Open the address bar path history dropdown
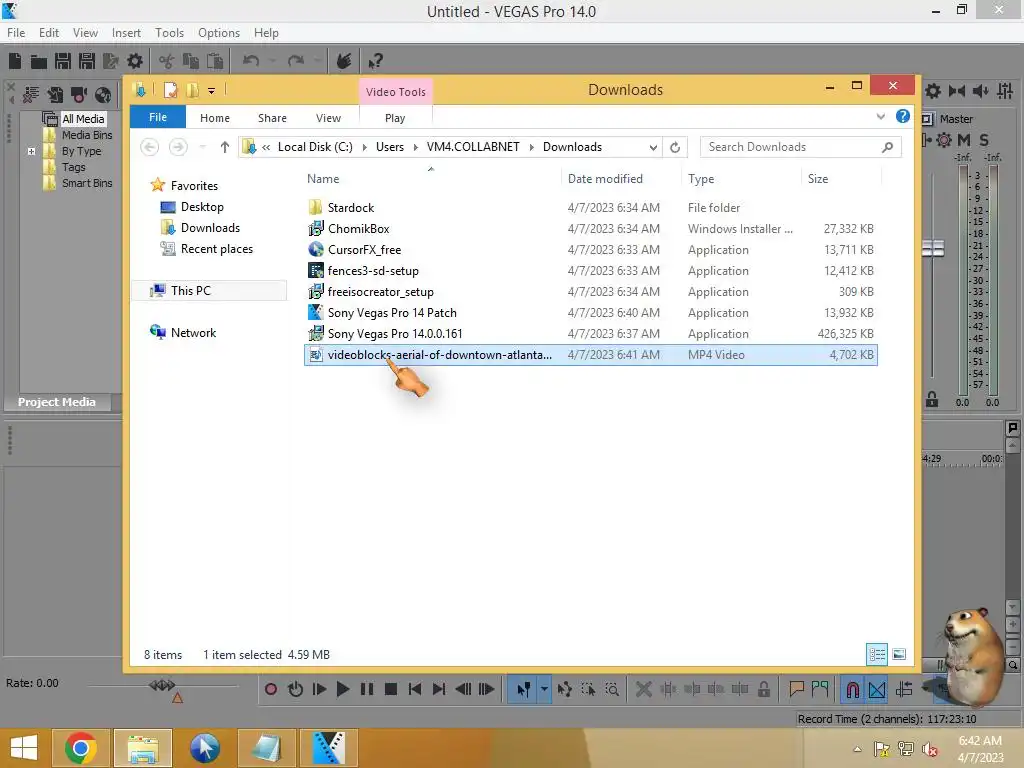 point(653,148)
